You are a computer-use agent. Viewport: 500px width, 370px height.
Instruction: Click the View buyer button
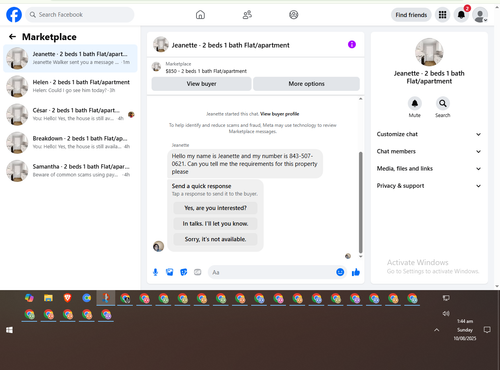[x=201, y=84]
